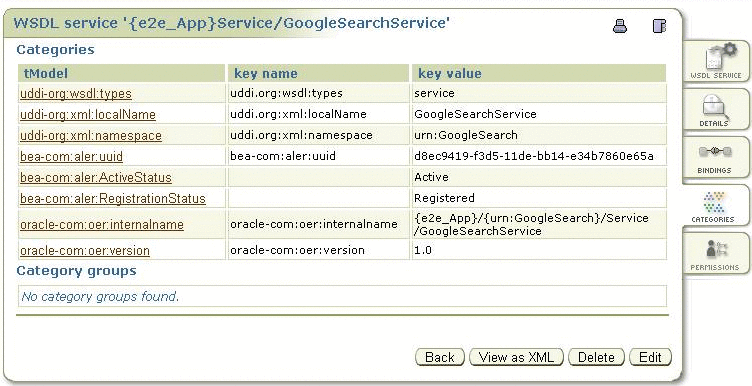
Task: Follow oracle-com:oer:internalname link
Action: (102, 224)
